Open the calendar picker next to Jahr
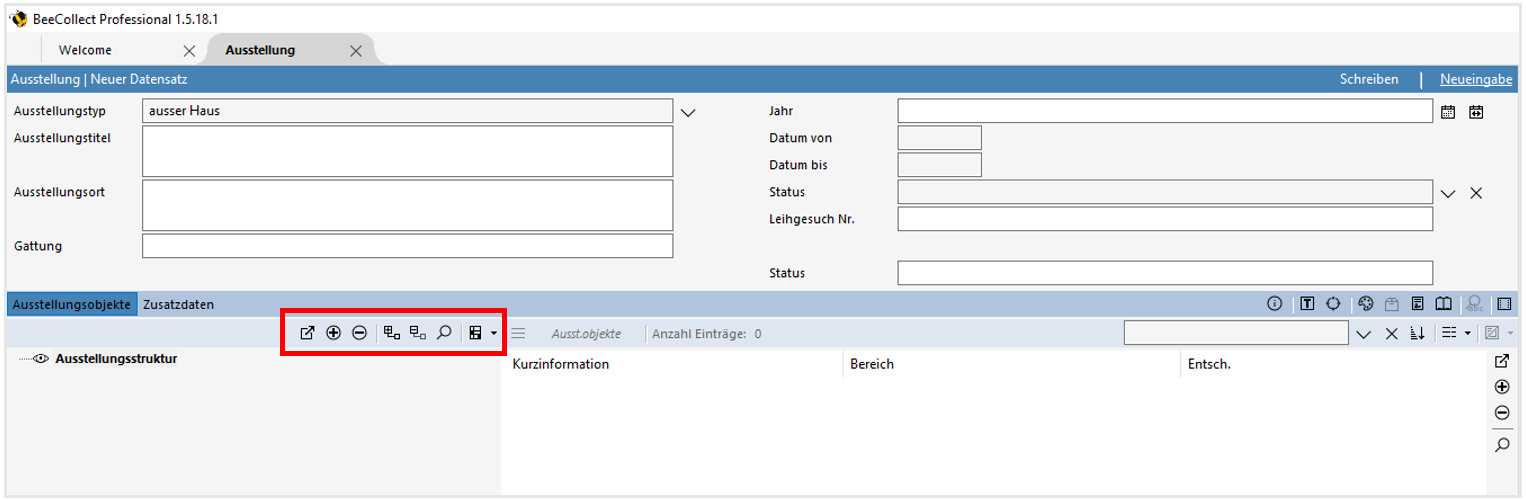Viewport: 1526px width, 500px height. [1448, 112]
